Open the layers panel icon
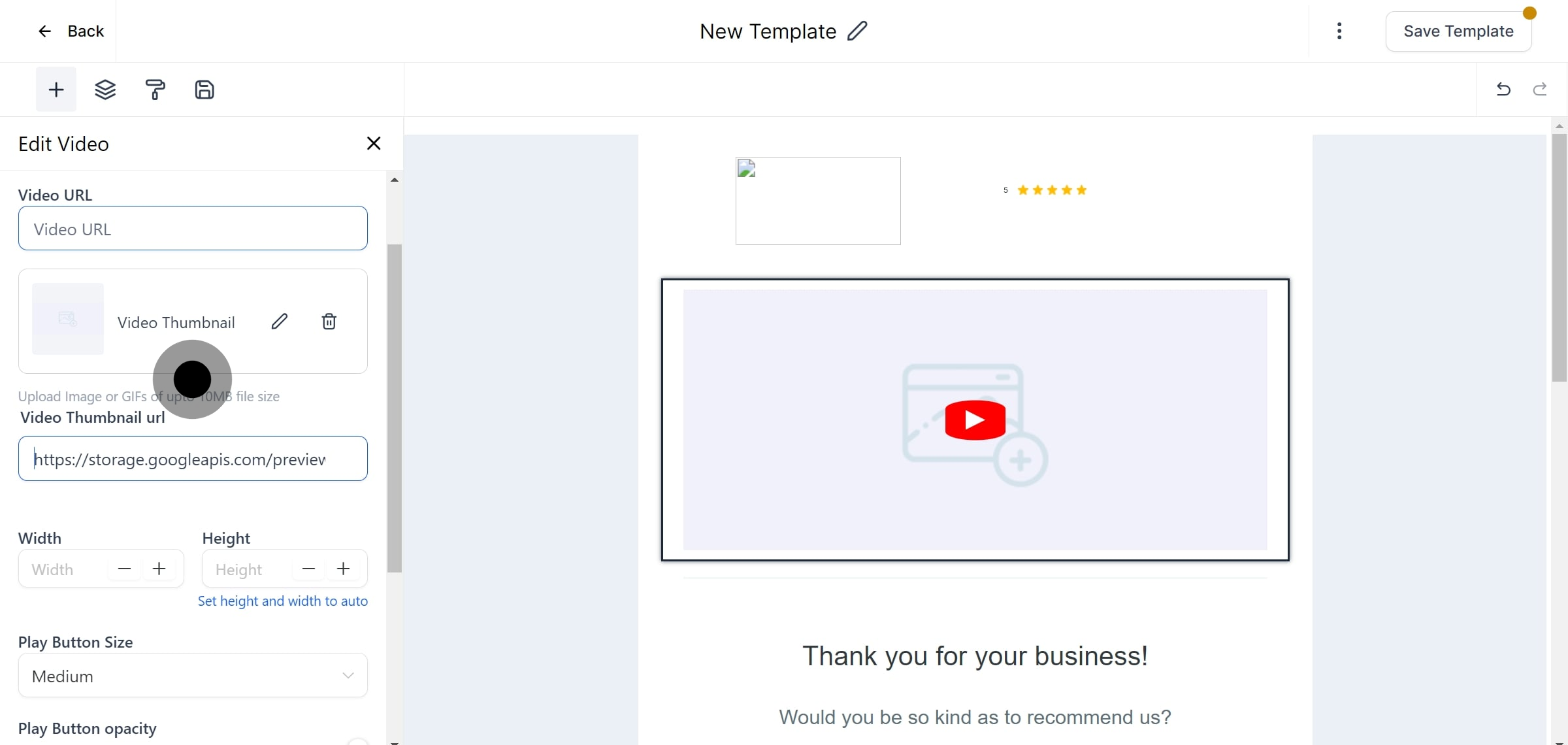 click(x=105, y=90)
